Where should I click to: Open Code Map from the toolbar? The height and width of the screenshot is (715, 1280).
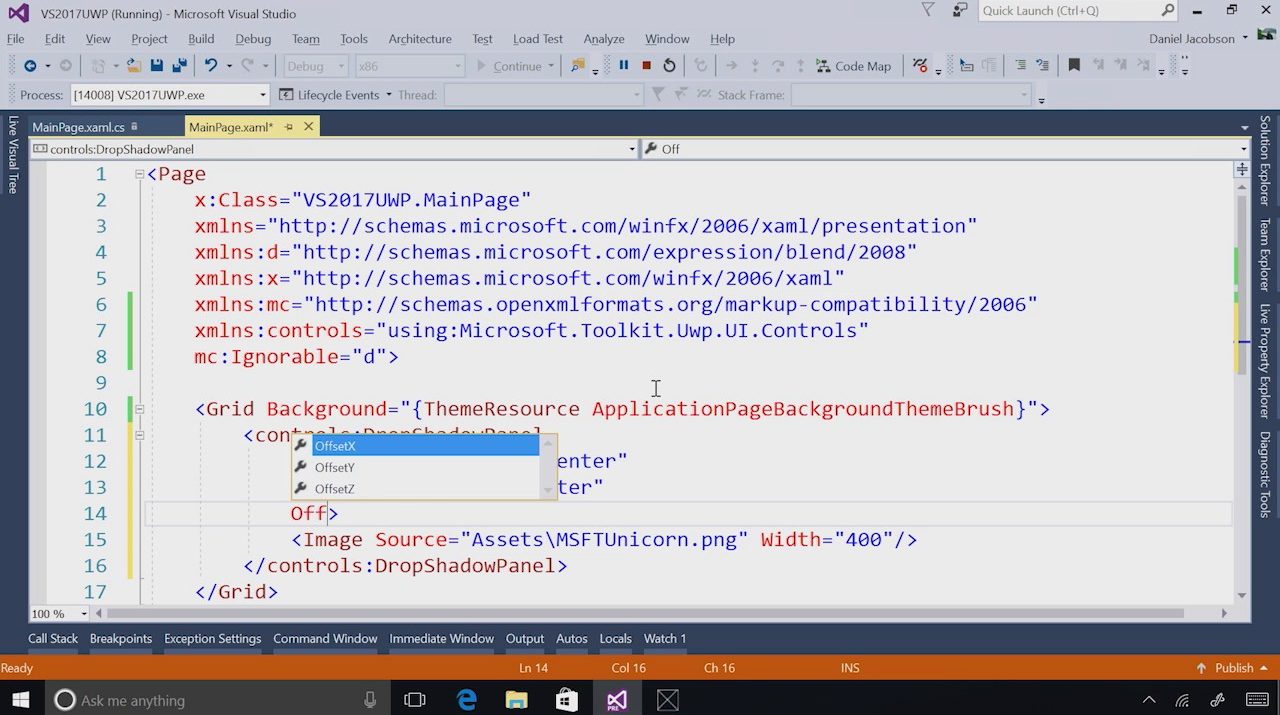pos(853,66)
